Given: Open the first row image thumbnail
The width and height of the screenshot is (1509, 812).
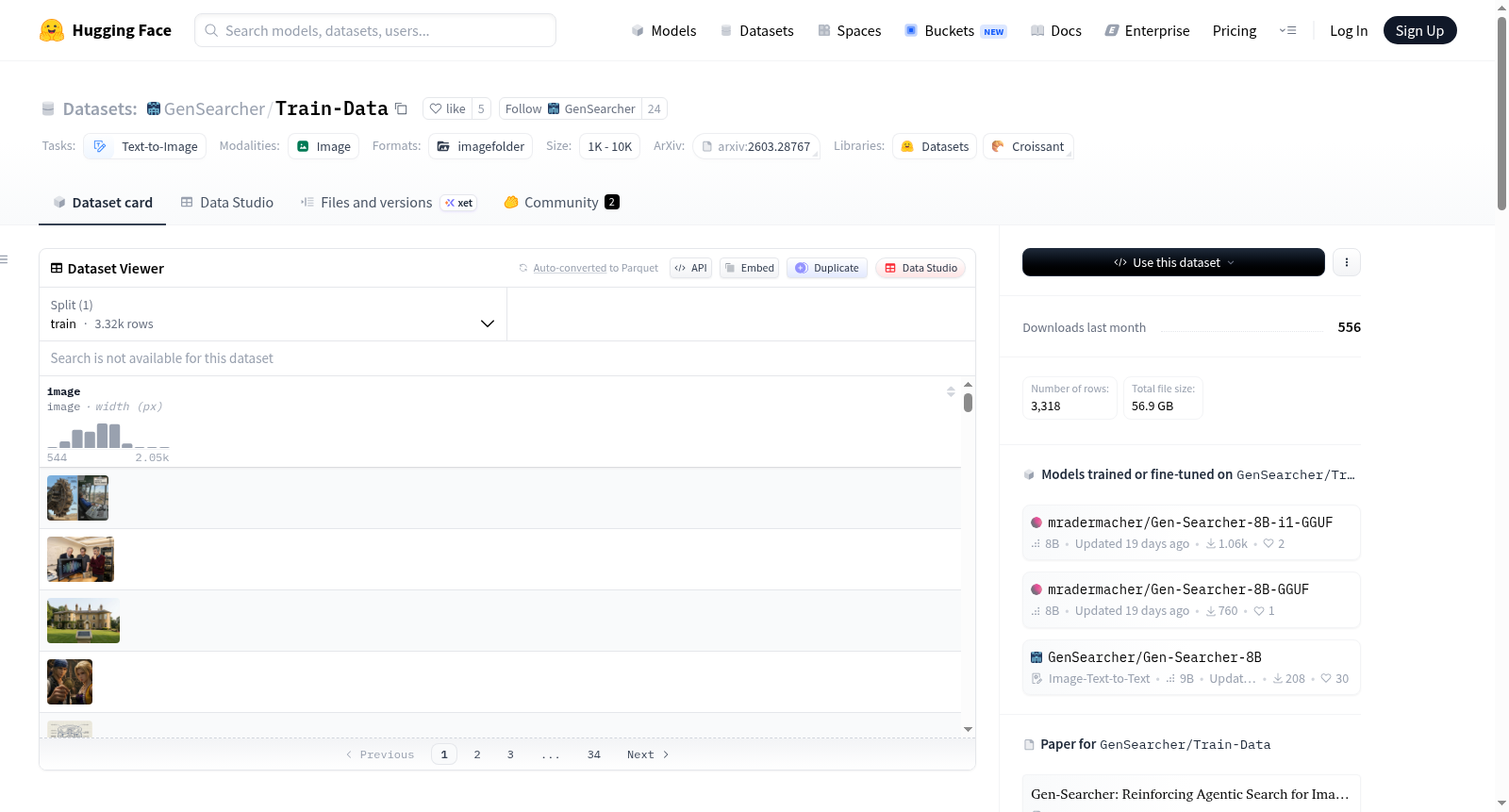Looking at the screenshot, I should click(x=77, y=498).
